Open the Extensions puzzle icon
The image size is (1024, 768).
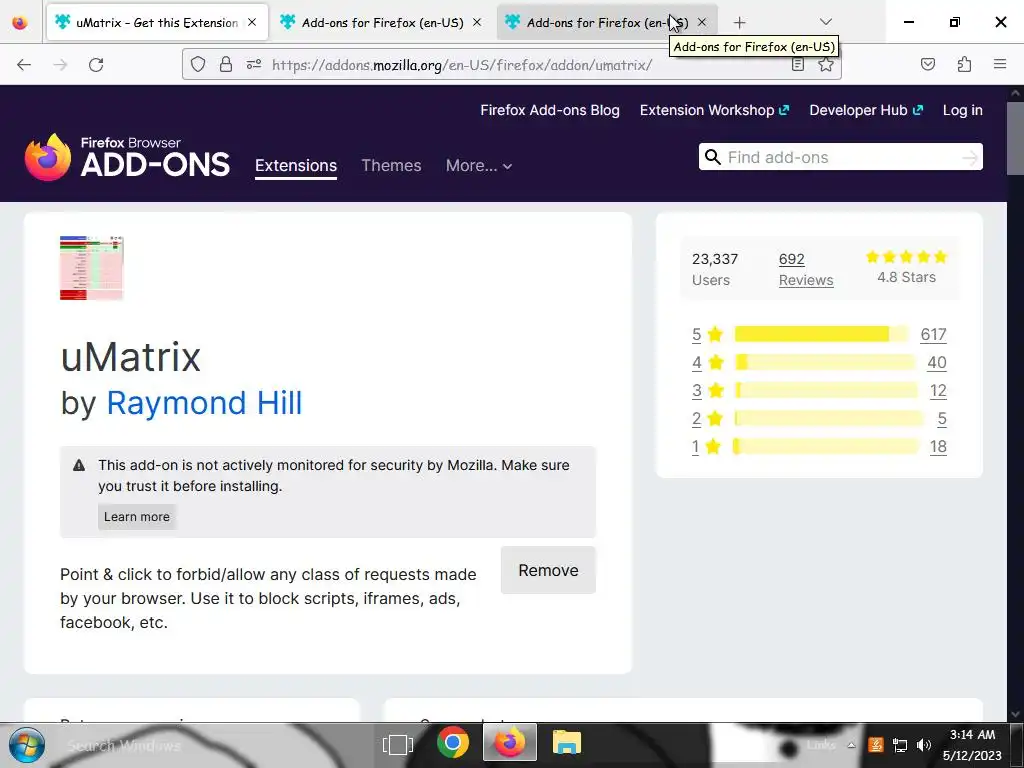[964, 65]
